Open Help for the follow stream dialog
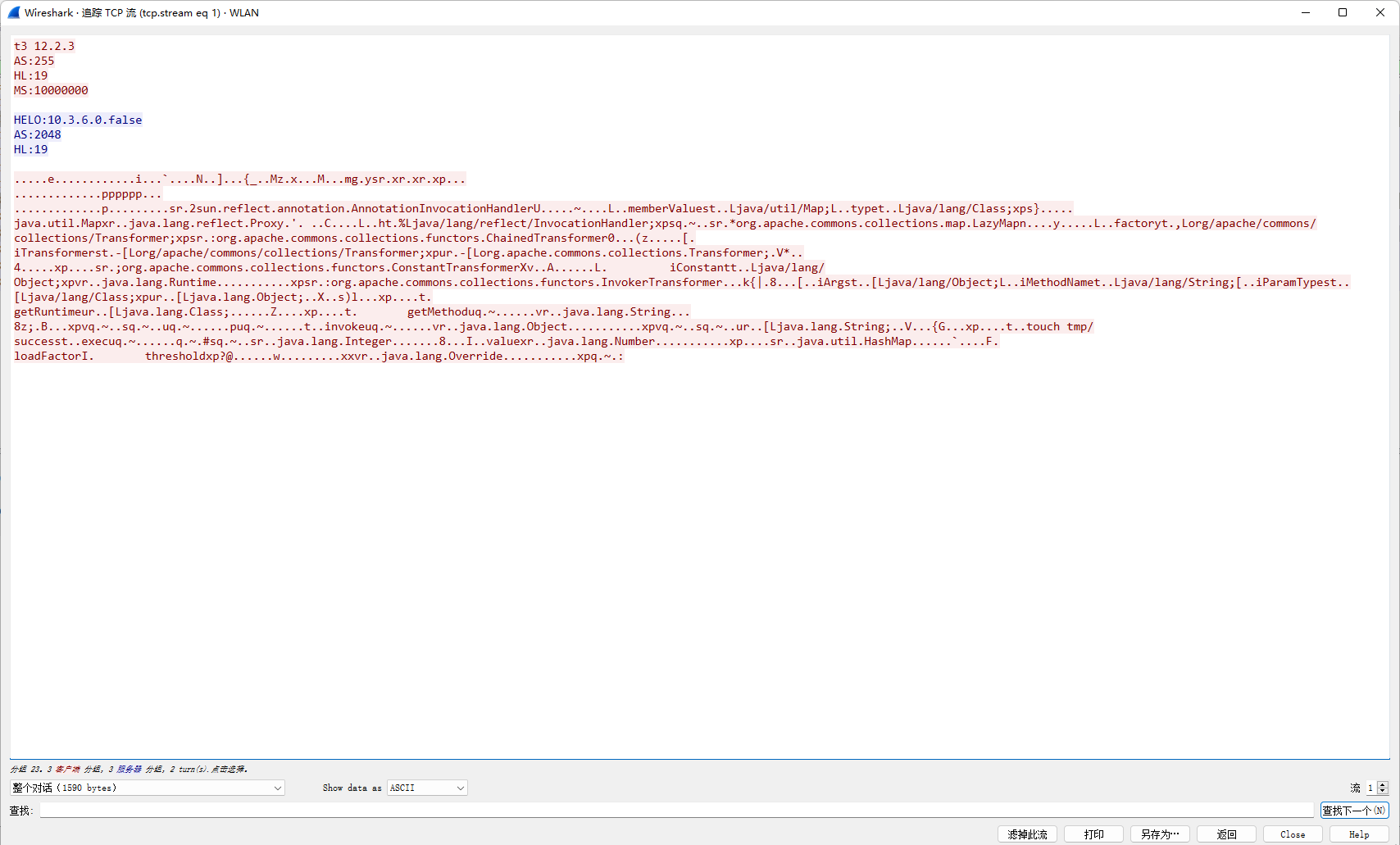The image size is (1400, 845). point(1359,834)
